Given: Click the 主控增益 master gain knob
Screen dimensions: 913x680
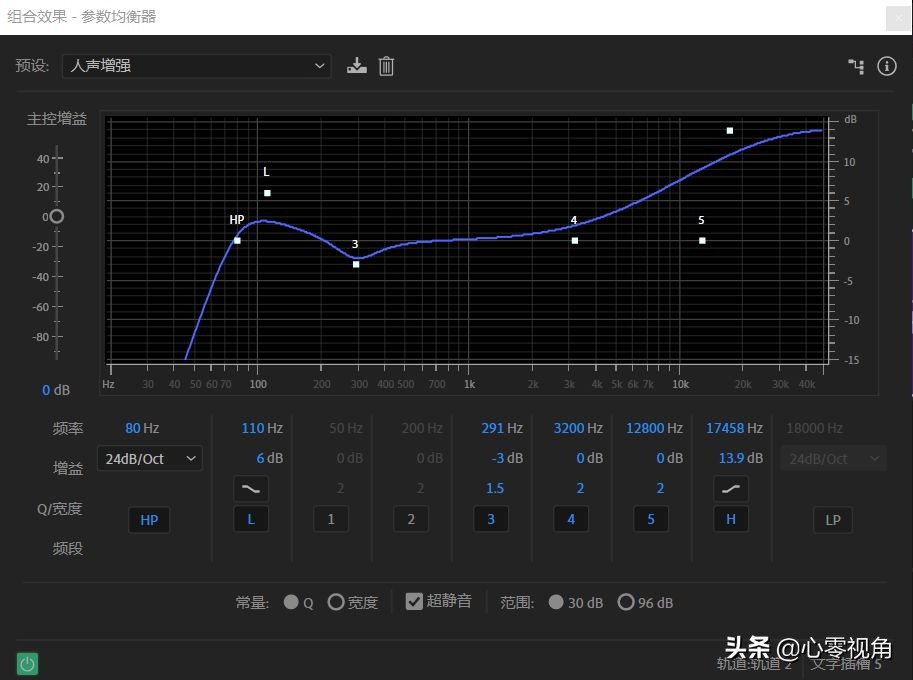Looking at the screenshot, I should pyautogui.click(x=56, y=216).
